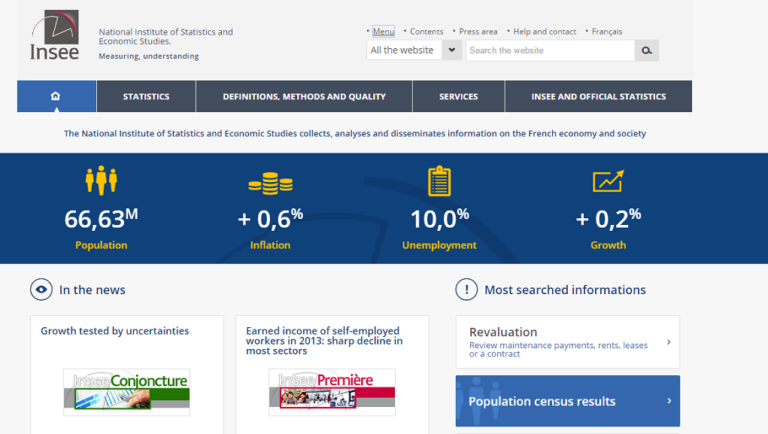Click National Institute of Statistics title text

click(x=166, y=36)
